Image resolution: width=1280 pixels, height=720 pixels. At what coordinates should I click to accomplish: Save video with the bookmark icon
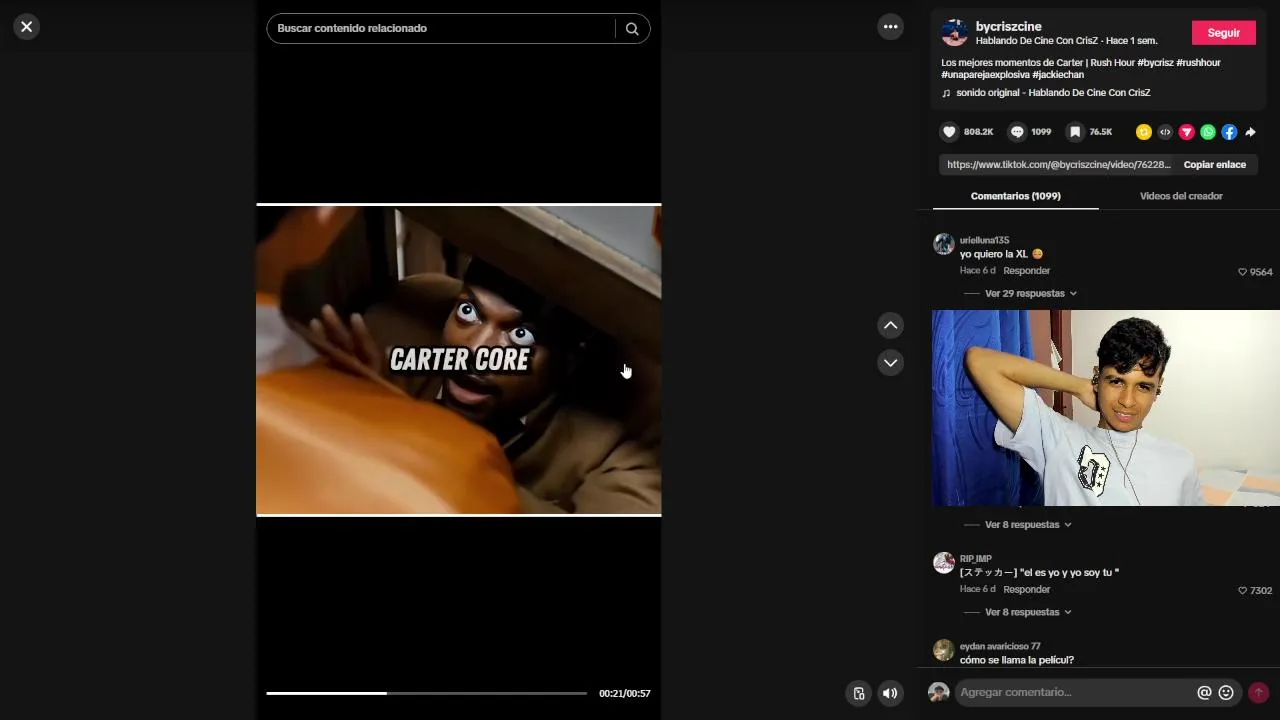click(1075, 132)
